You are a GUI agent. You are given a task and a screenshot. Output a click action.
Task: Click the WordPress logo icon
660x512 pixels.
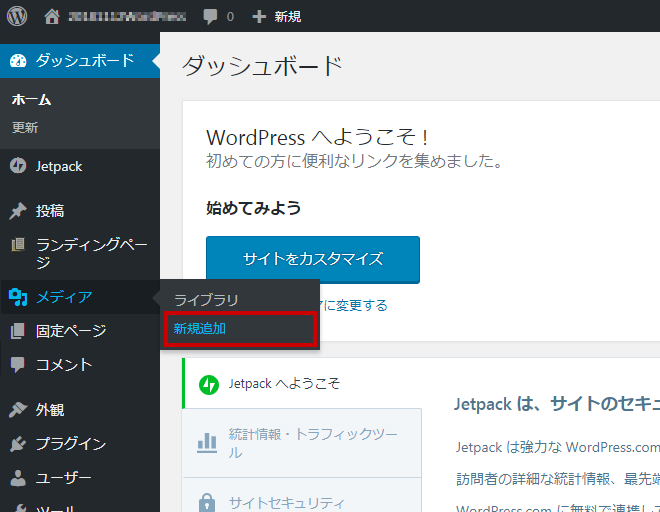click(x=17, y=16)
